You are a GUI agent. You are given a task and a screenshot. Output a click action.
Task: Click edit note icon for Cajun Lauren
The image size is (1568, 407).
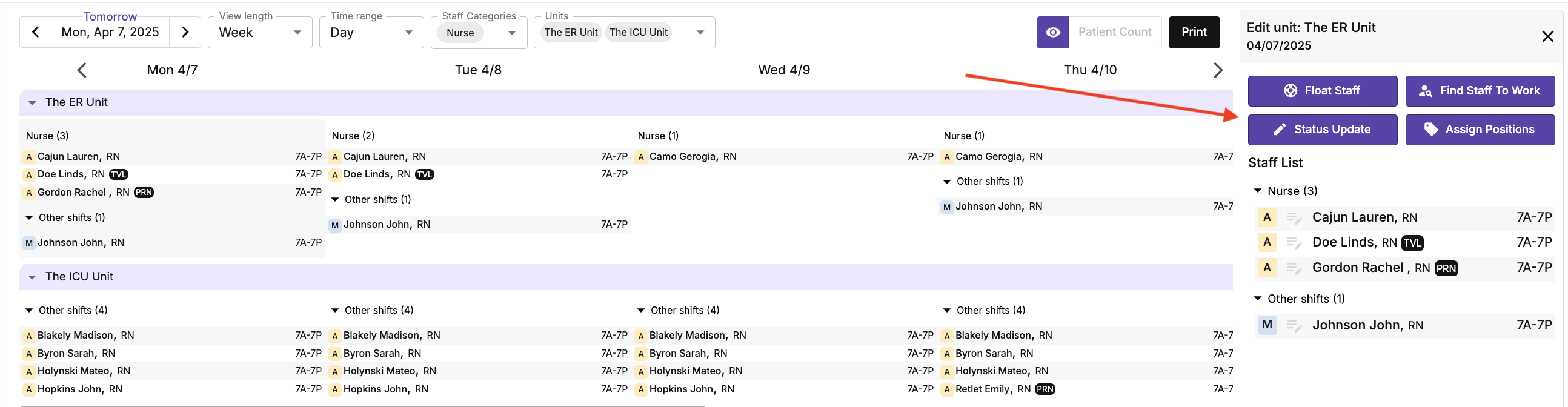point(1294,218)
